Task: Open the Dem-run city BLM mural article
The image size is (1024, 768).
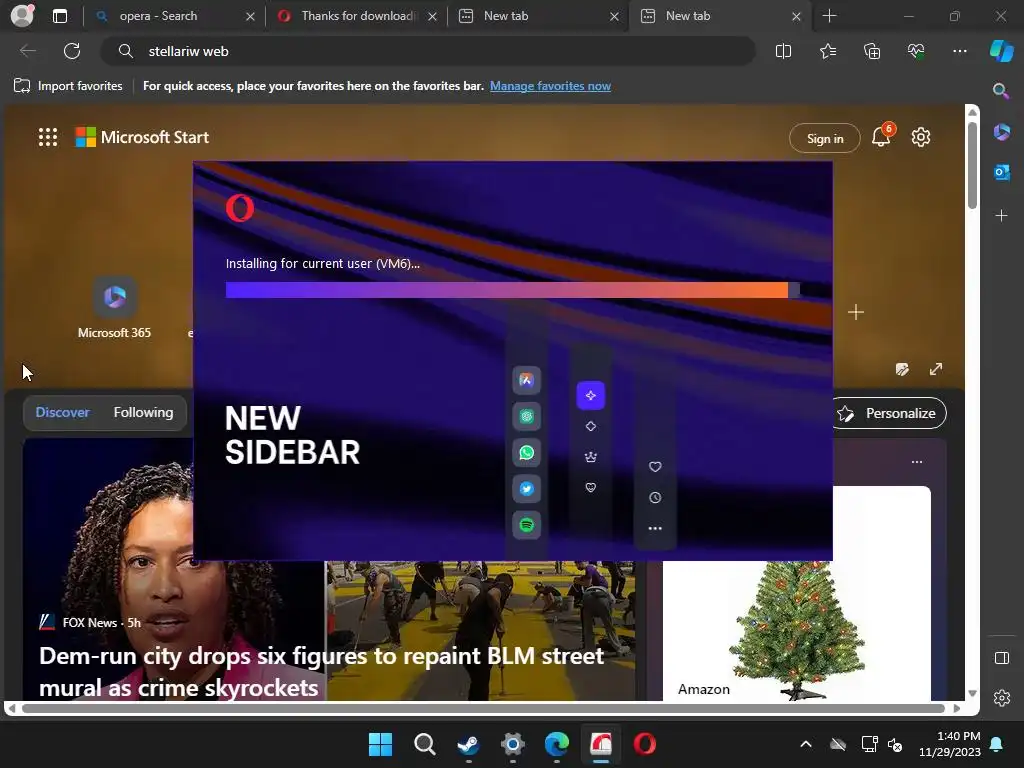Action: click(321, 671)
